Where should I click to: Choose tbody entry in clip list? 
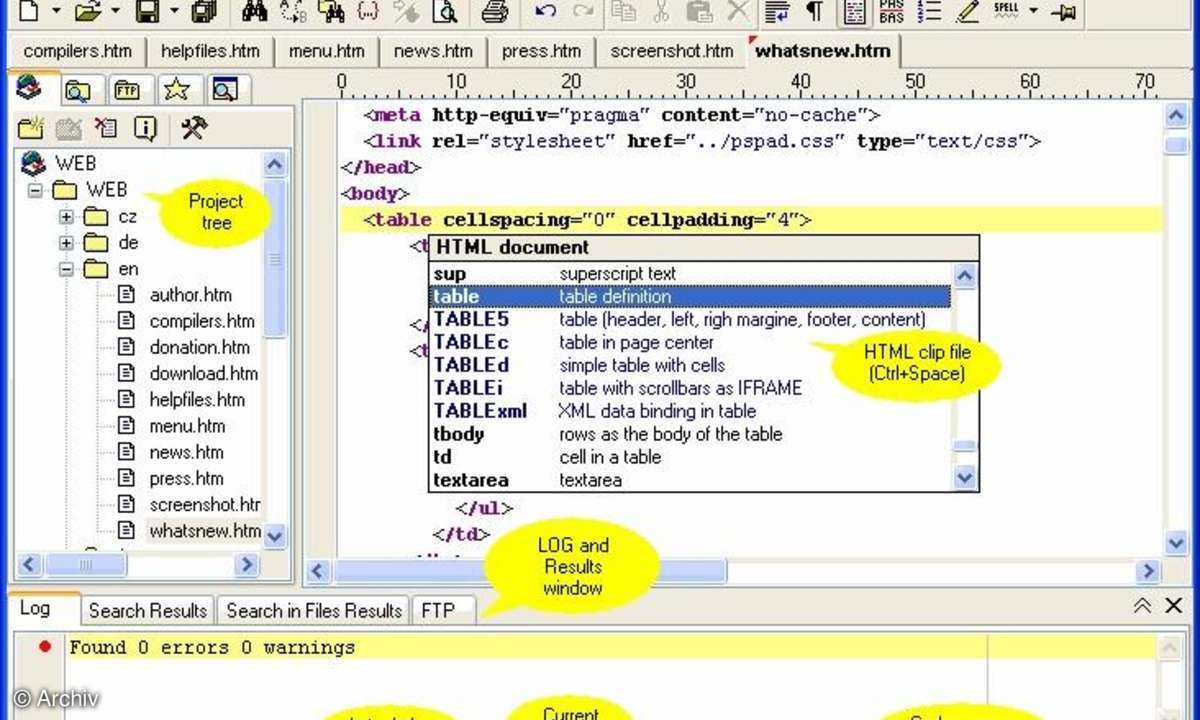click(x=690, y=434)
